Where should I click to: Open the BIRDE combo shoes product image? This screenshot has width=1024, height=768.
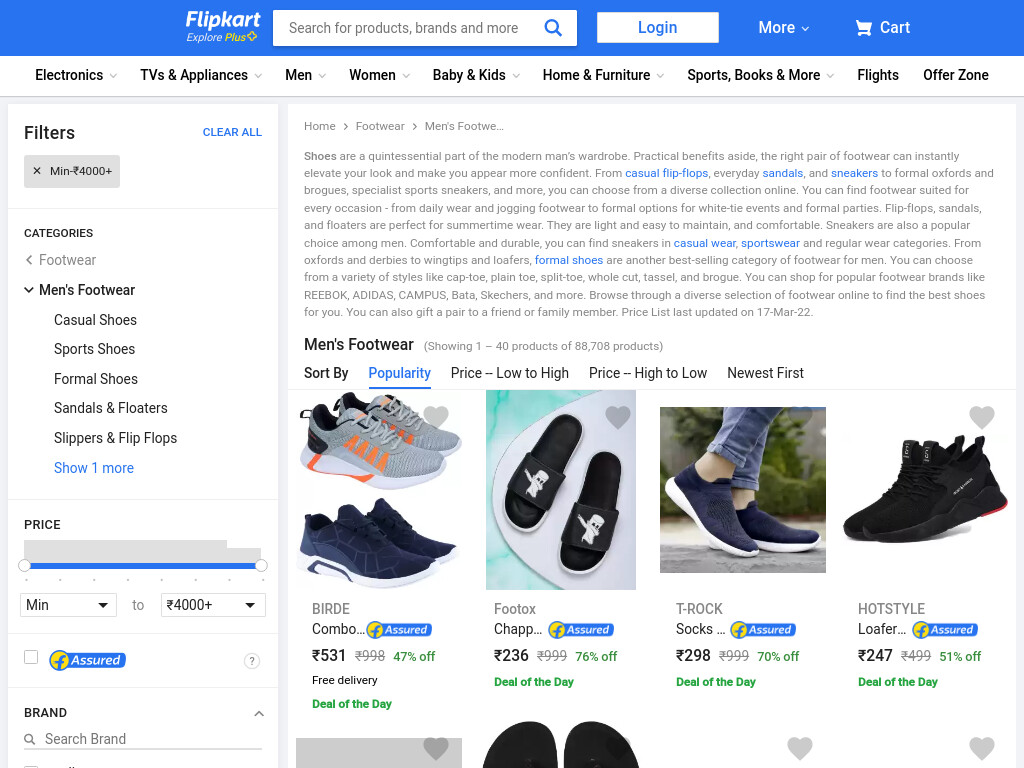point(379,489)
